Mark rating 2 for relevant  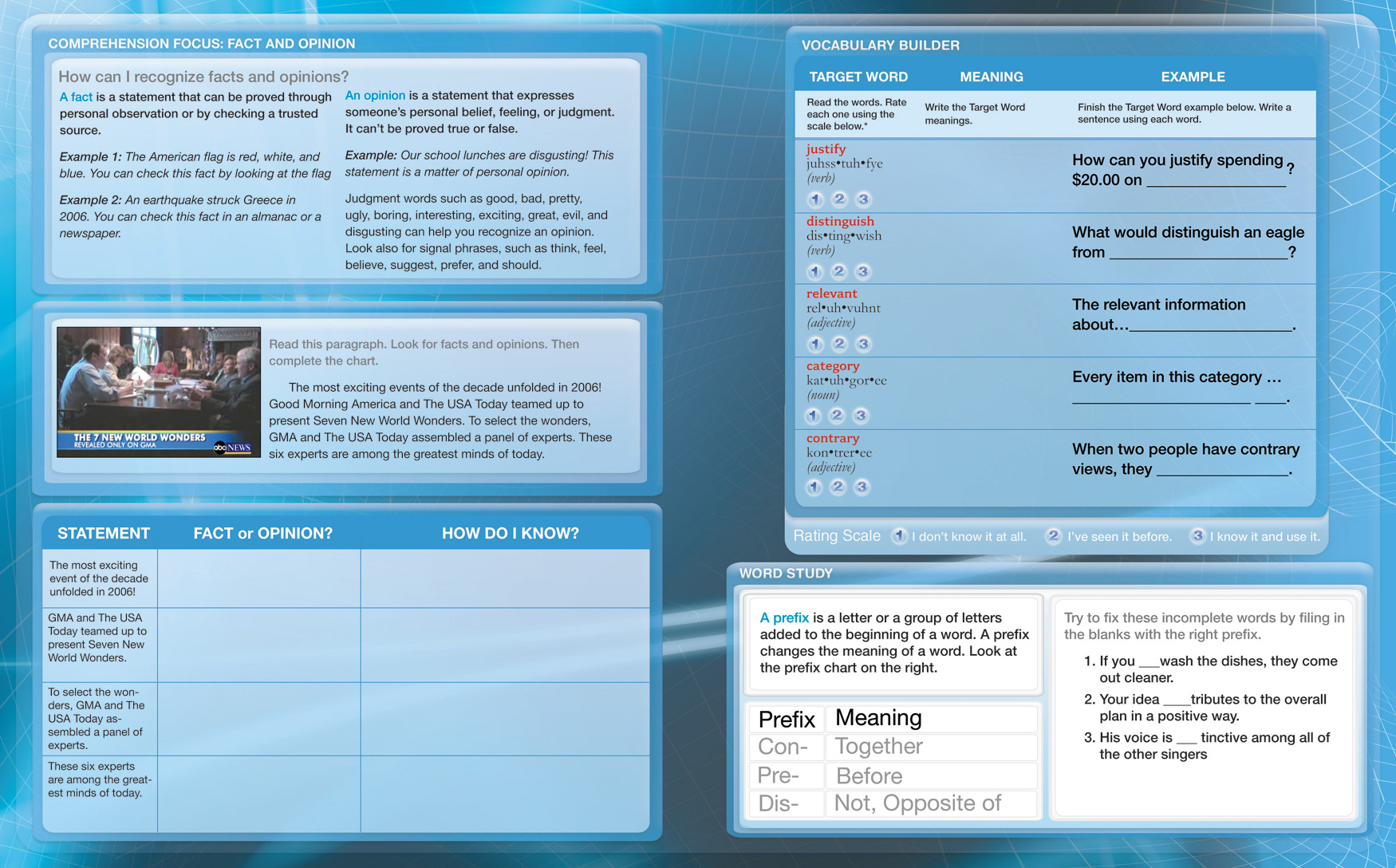point(839,344)
